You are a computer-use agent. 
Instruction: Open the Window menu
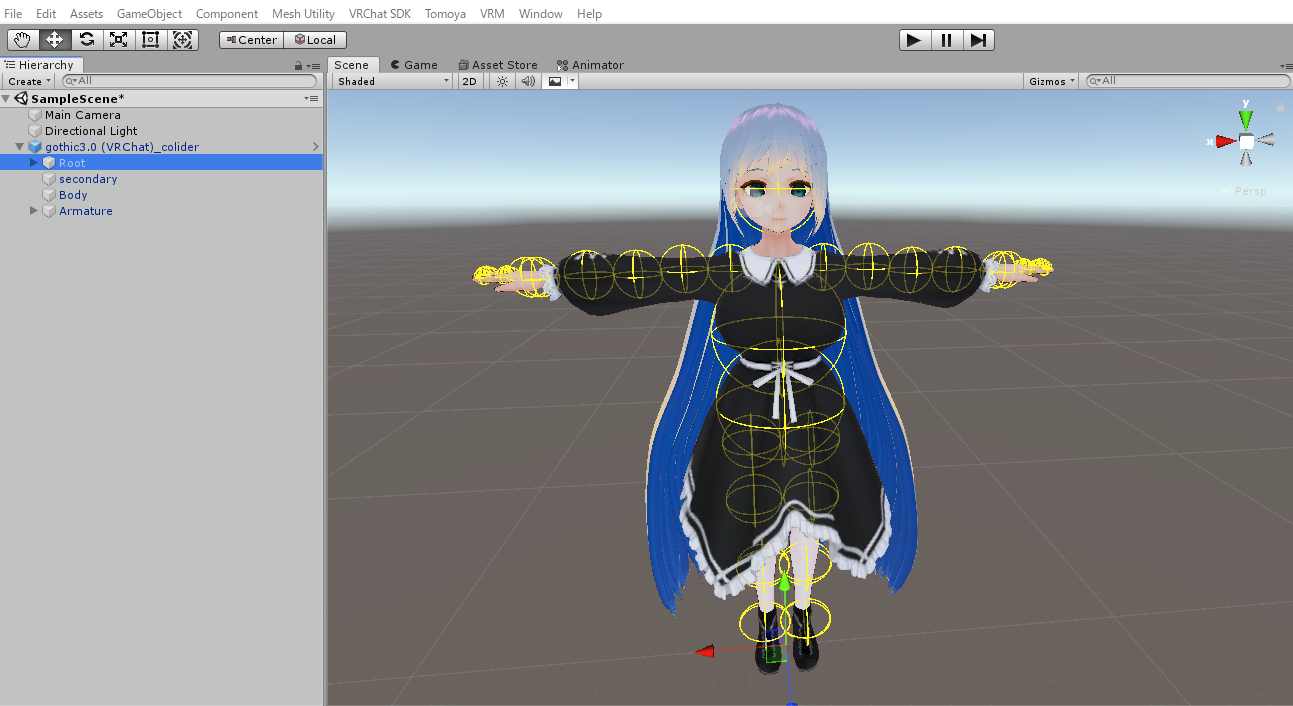point(541,14)
